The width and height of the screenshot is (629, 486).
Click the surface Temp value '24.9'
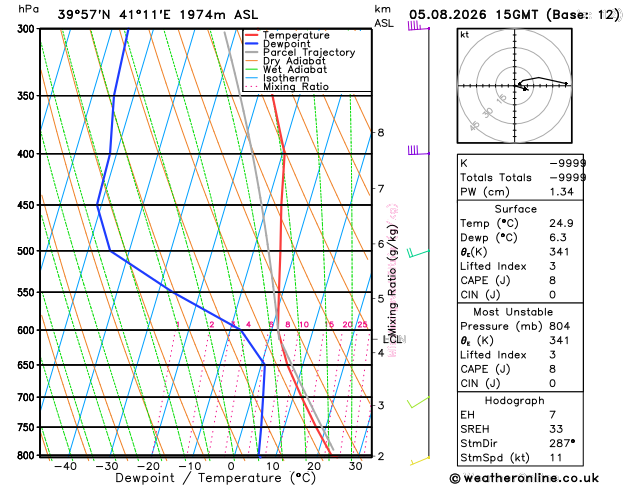point(562,223)
